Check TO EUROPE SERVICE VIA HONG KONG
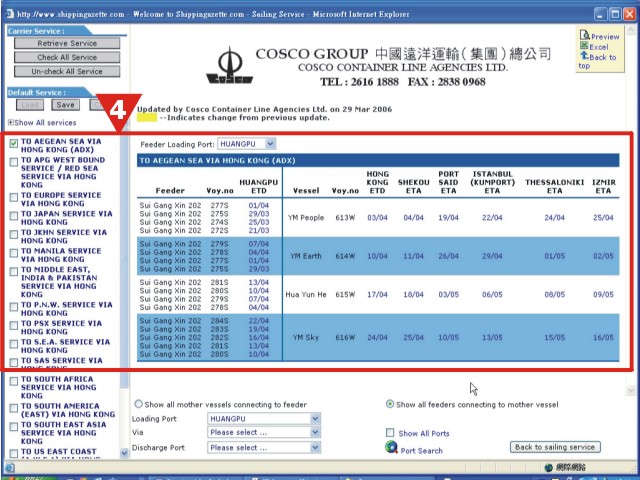The image size is (640, 480). coord(14,198)
